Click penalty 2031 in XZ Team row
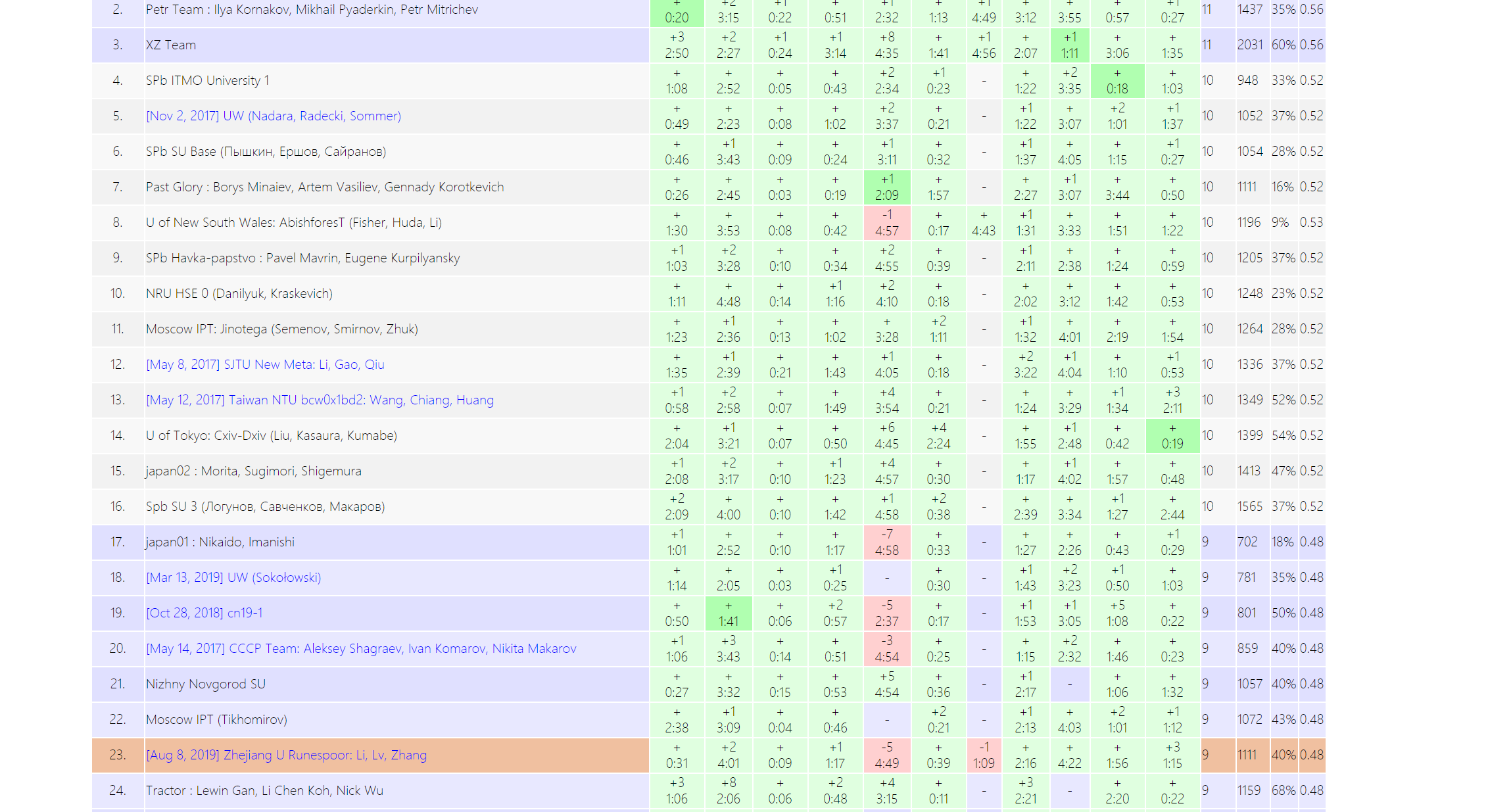The height and width of the screenshot is (812, 1488). point(1249,45)
